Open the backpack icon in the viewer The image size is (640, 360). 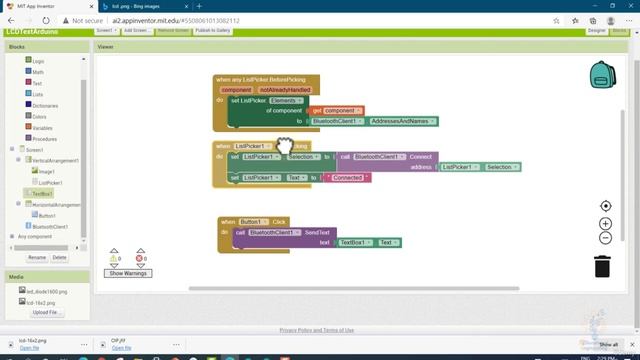pos(602,75)
